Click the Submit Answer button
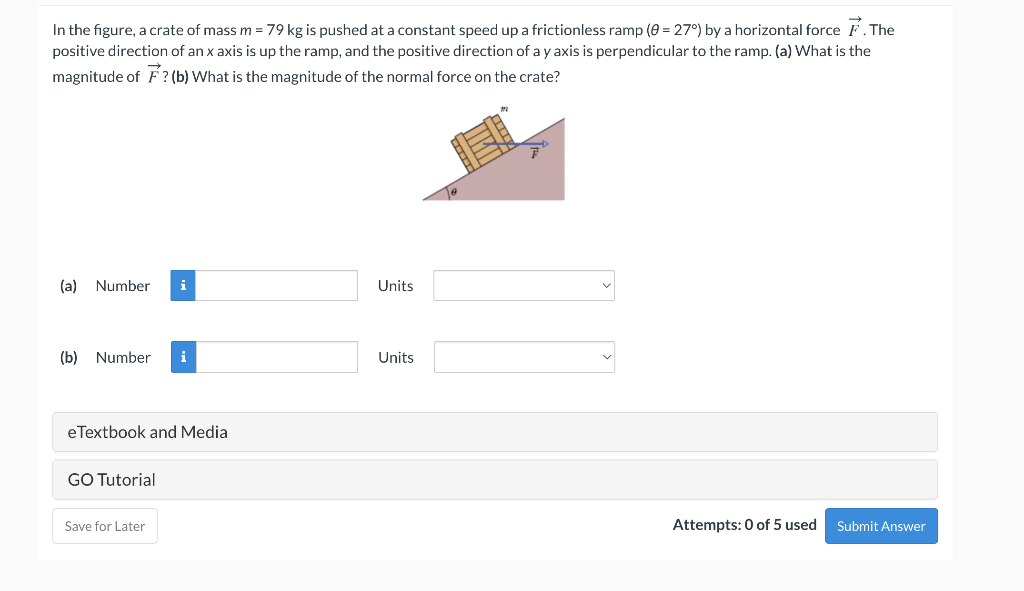Image resolution: width=1024 pixels, height=591 pixels. [881, 525]
